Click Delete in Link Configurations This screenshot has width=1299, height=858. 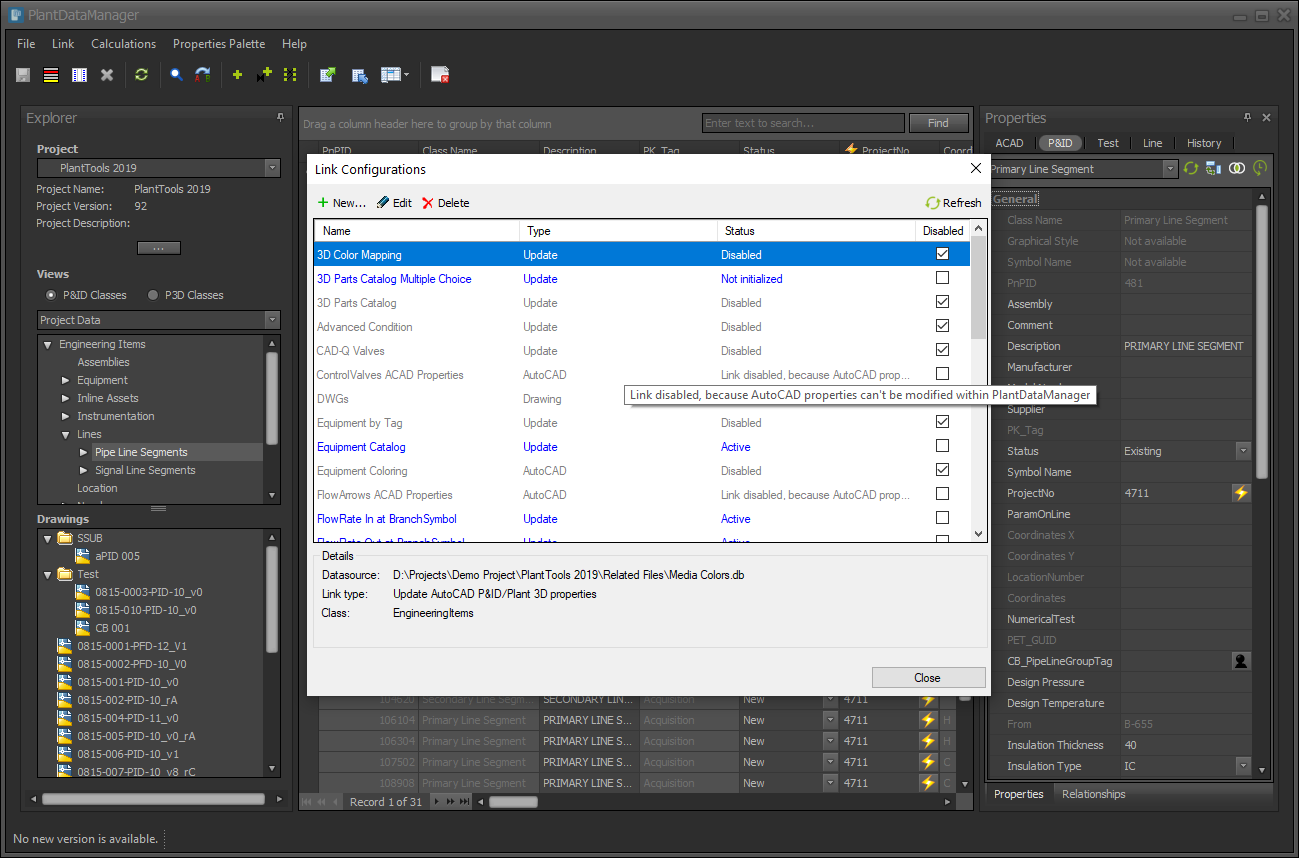click(x=445, y=203)
